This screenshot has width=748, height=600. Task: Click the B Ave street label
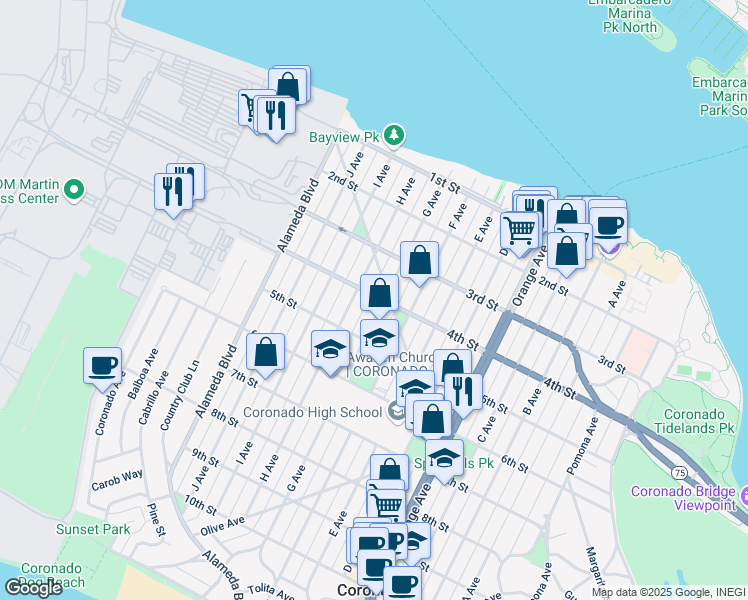(x=532, y=402)
